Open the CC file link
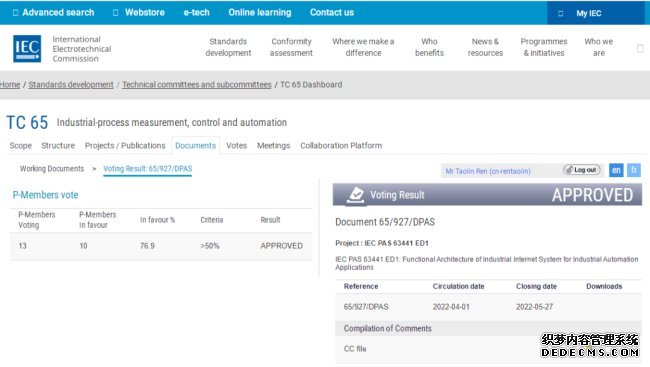The image size is (650, 367). click(355, 349)
